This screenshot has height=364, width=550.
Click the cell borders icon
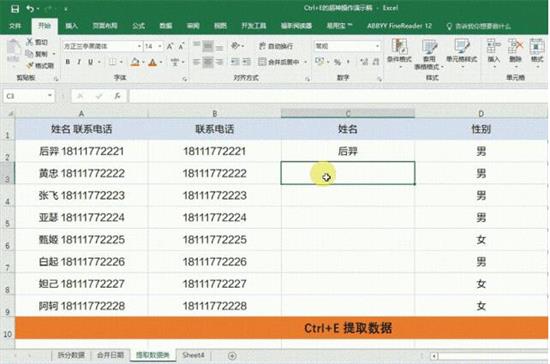pyautogui.click(x=112, y=62)
